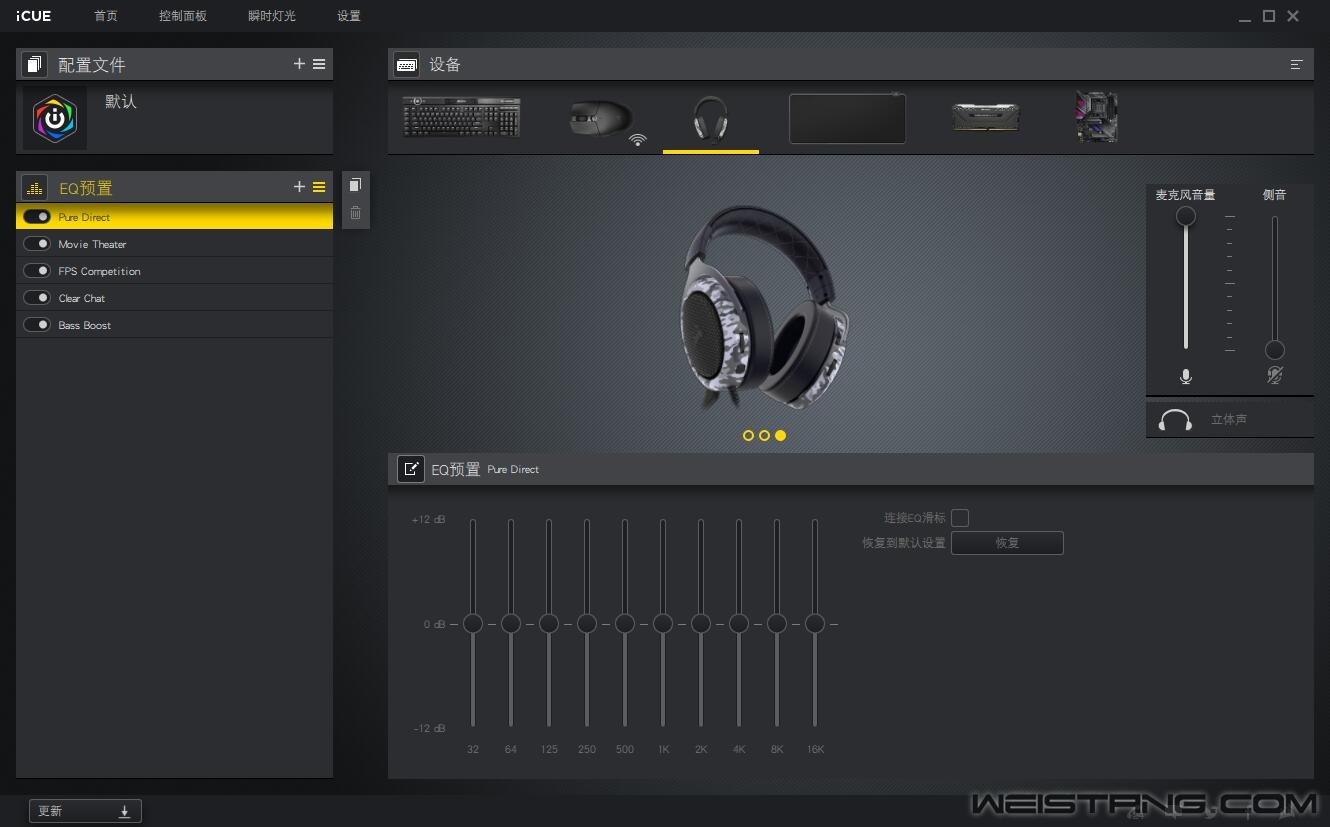This screenshot has width=1330, height=827.
Task: Click the 立体声 stereo label
Action: pyautogui.click(x=1229, y=420)
